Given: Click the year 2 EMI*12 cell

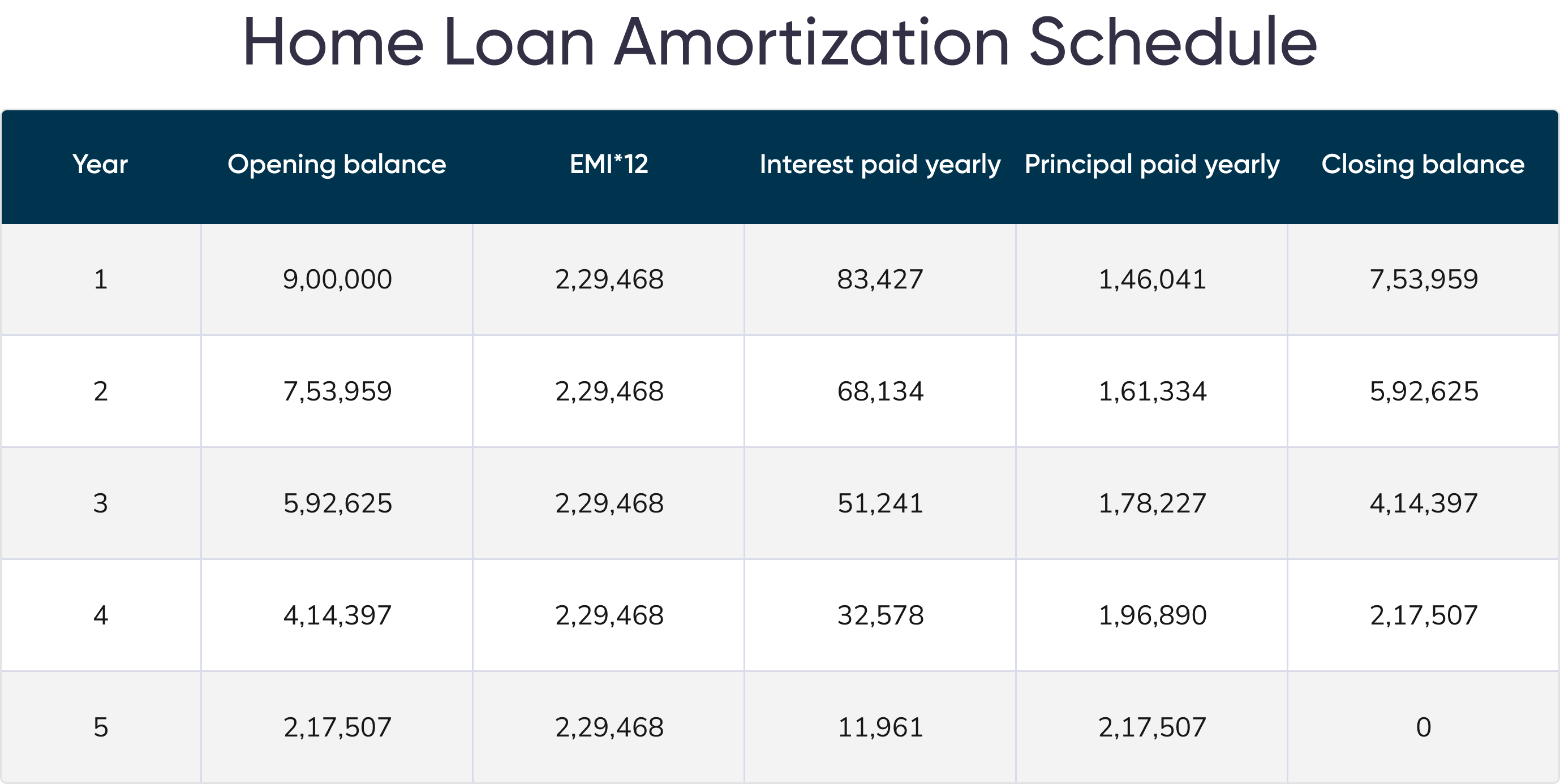Looking at the screenshot, I should (609, 391).
